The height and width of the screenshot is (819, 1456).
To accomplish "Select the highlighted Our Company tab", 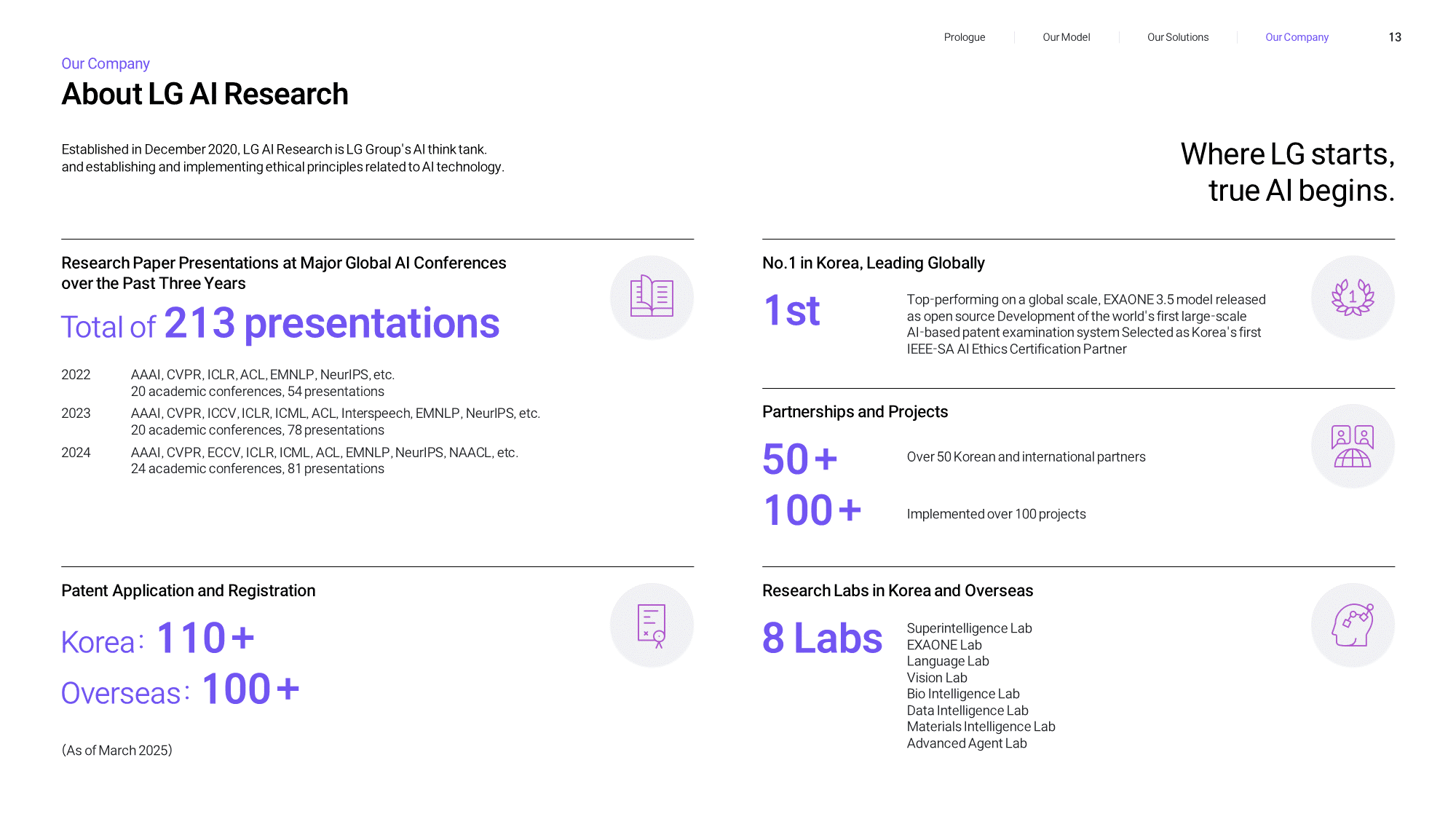I will (x=1297, y=37).
